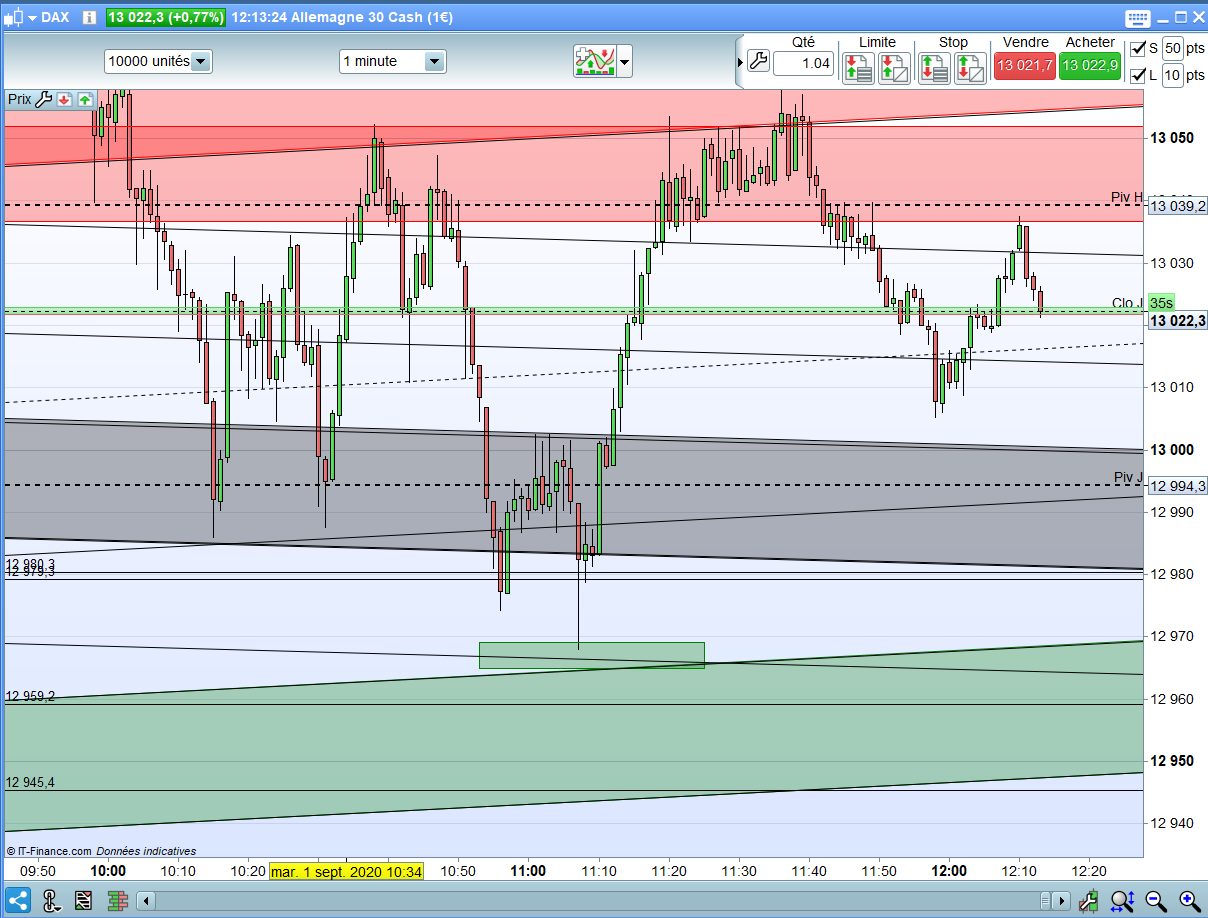
Task: Open the Prix panel wrench settings
Action: pyautogui.click(x=43, y=99)
